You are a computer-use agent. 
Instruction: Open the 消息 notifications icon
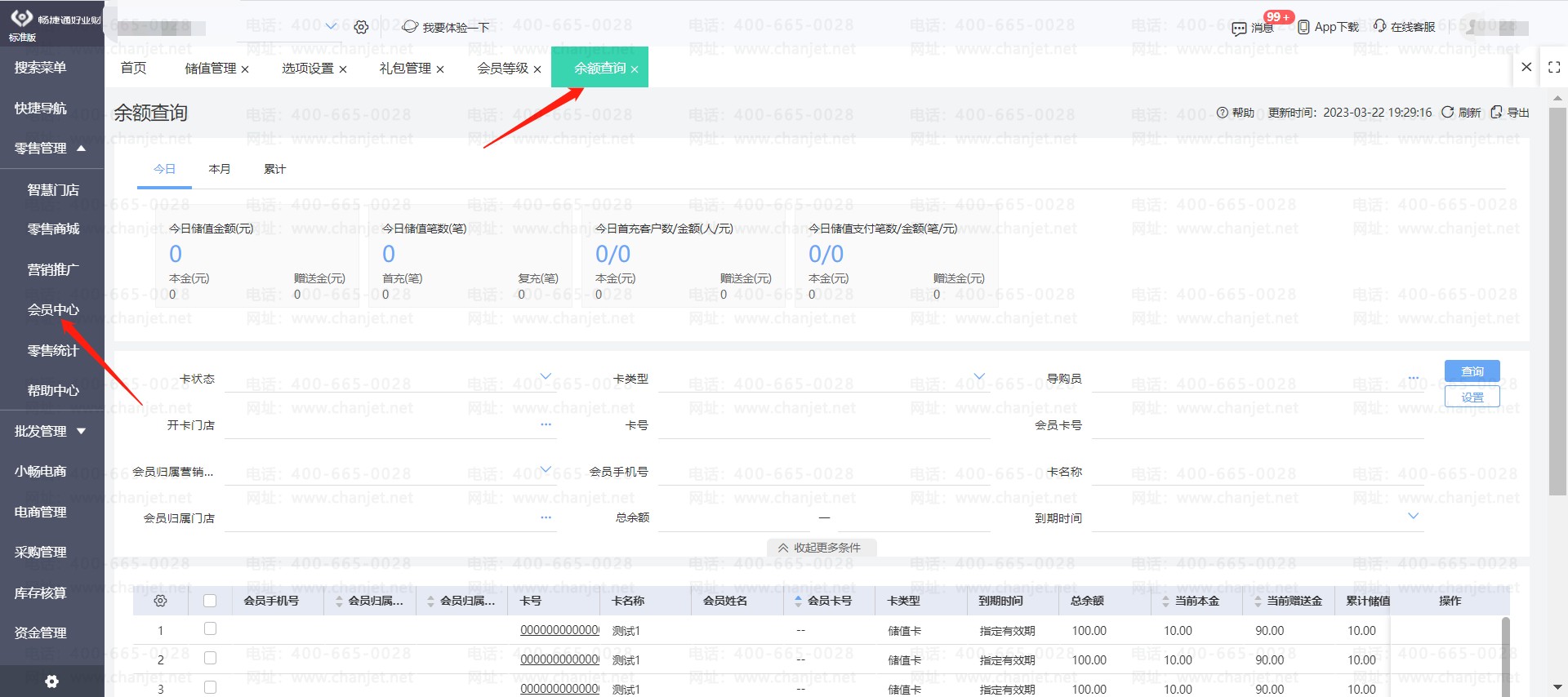pyautogui.click(x=1239, y=28)
